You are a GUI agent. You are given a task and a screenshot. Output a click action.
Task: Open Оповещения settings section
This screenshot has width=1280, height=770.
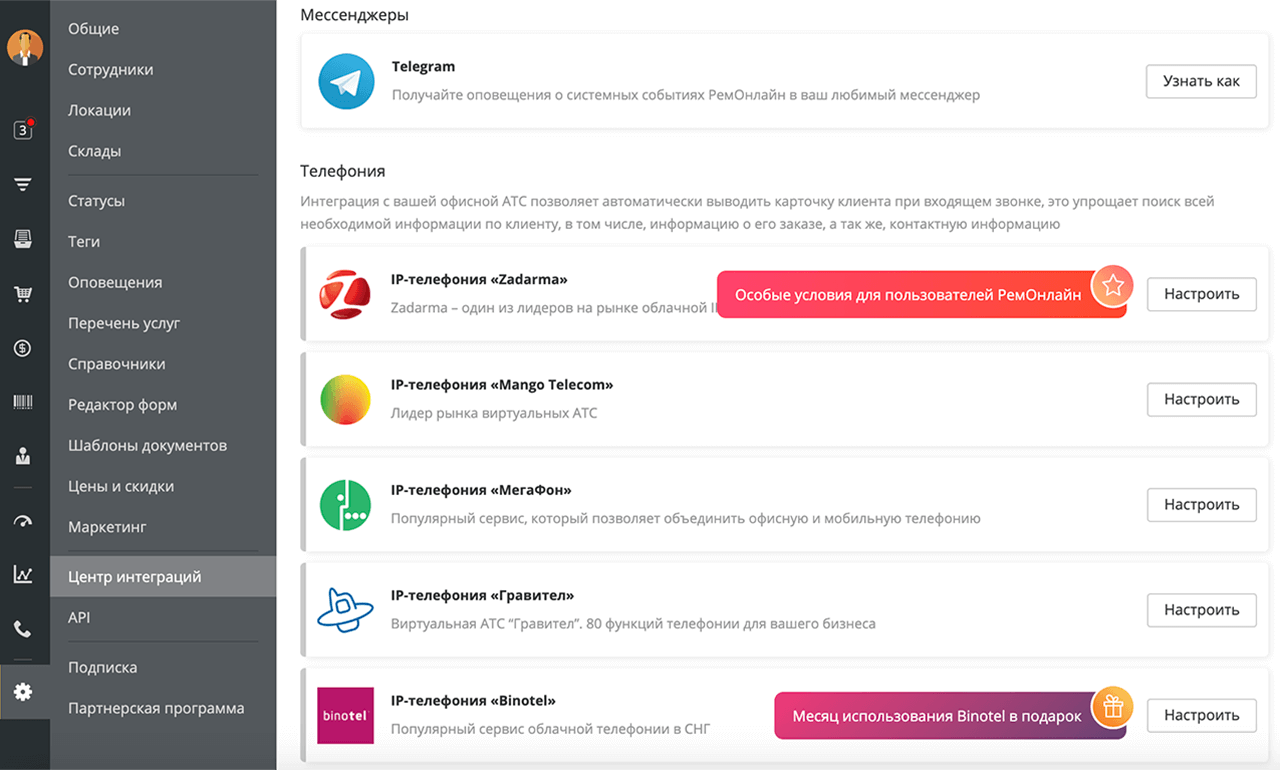coord(115,283)
